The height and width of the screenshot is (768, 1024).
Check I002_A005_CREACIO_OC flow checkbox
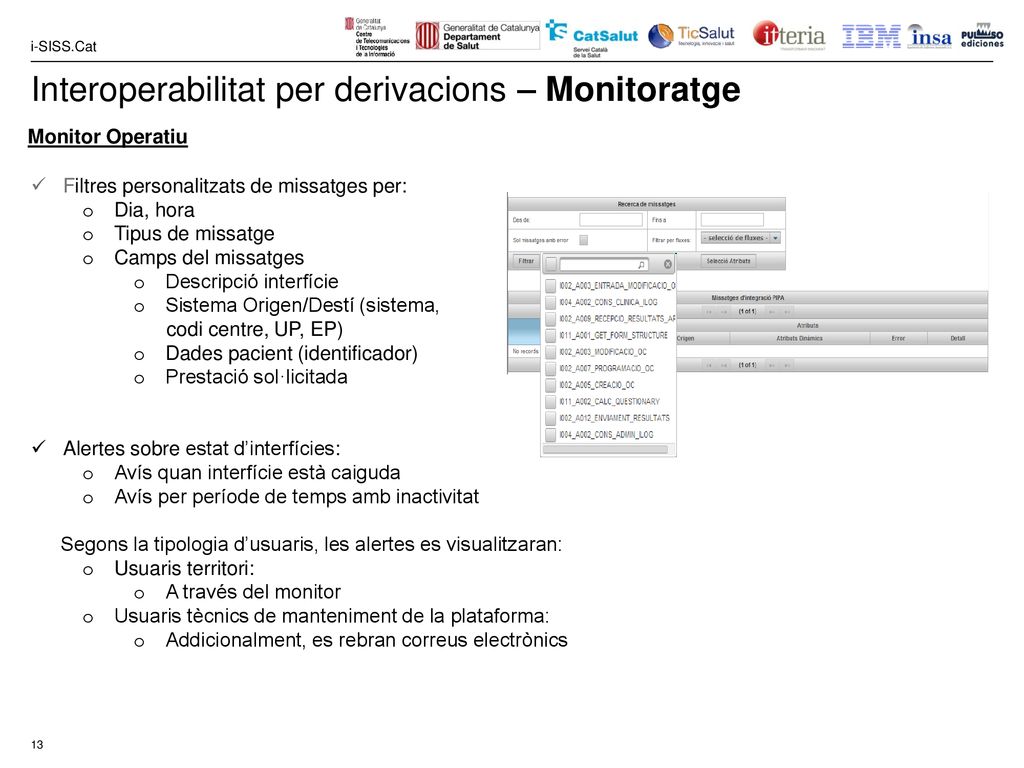coord(551,385)
